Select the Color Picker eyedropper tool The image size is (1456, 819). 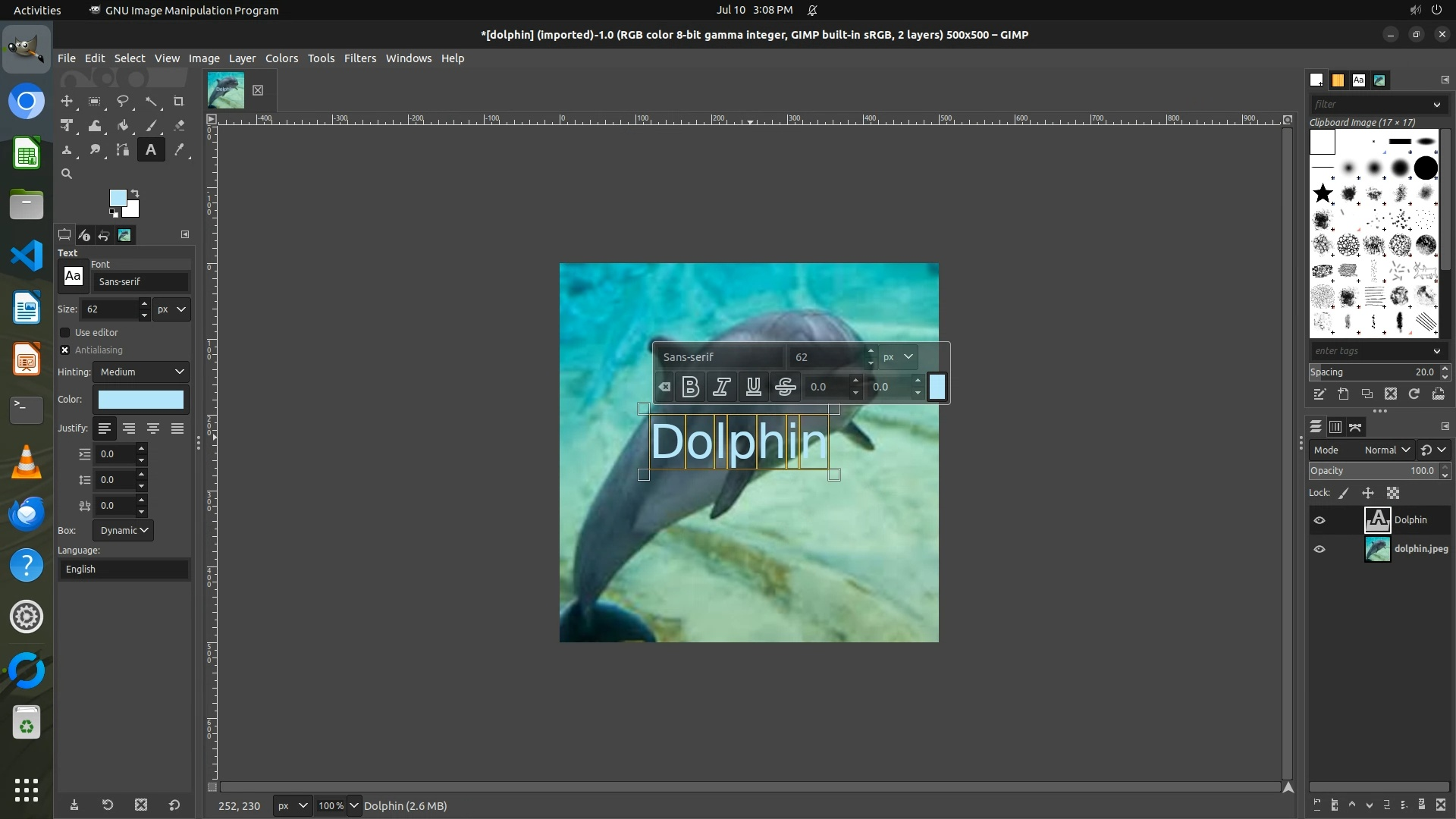click(x=179, y=150)
